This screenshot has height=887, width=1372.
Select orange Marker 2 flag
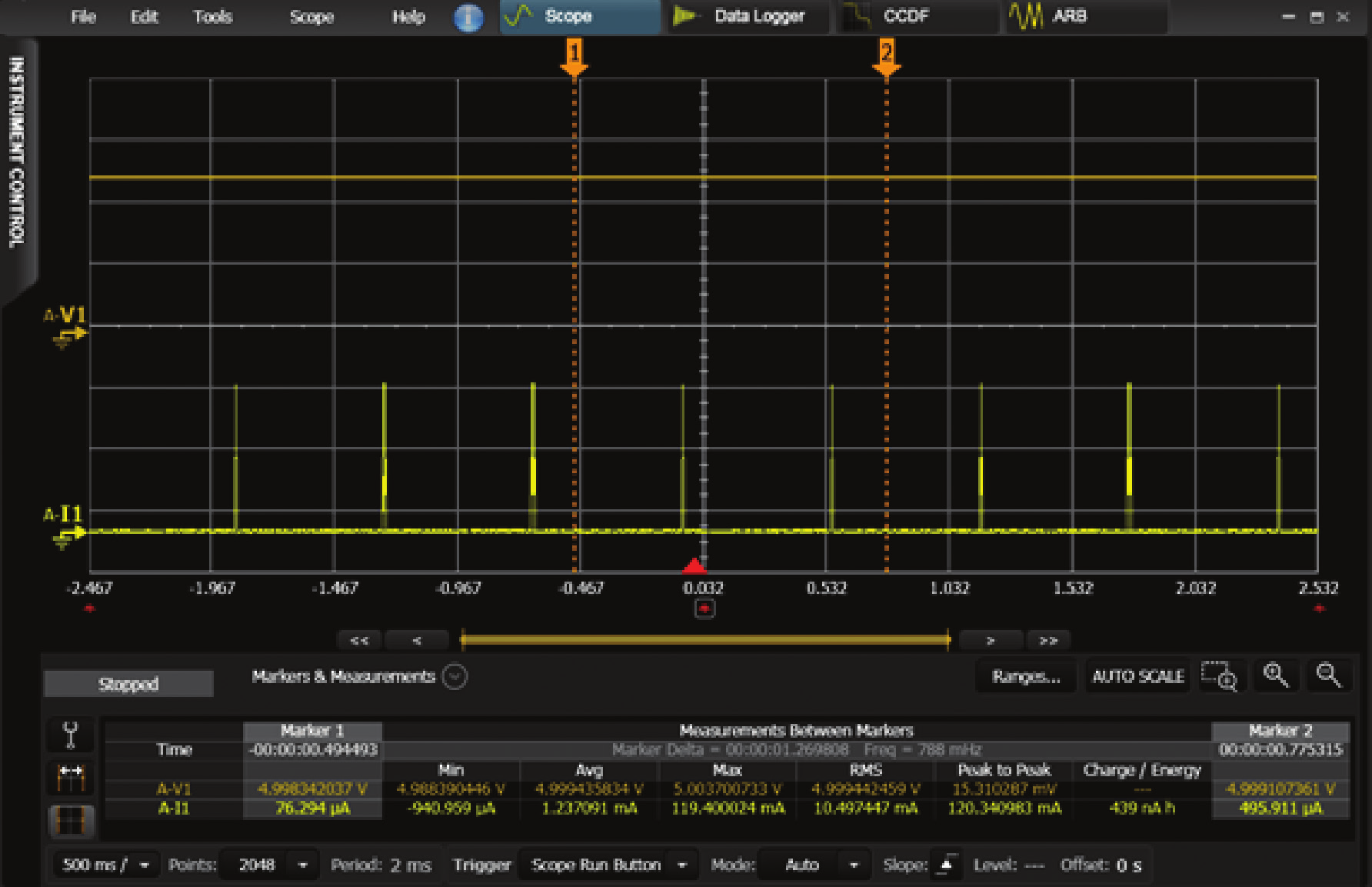tap(886, 58)
